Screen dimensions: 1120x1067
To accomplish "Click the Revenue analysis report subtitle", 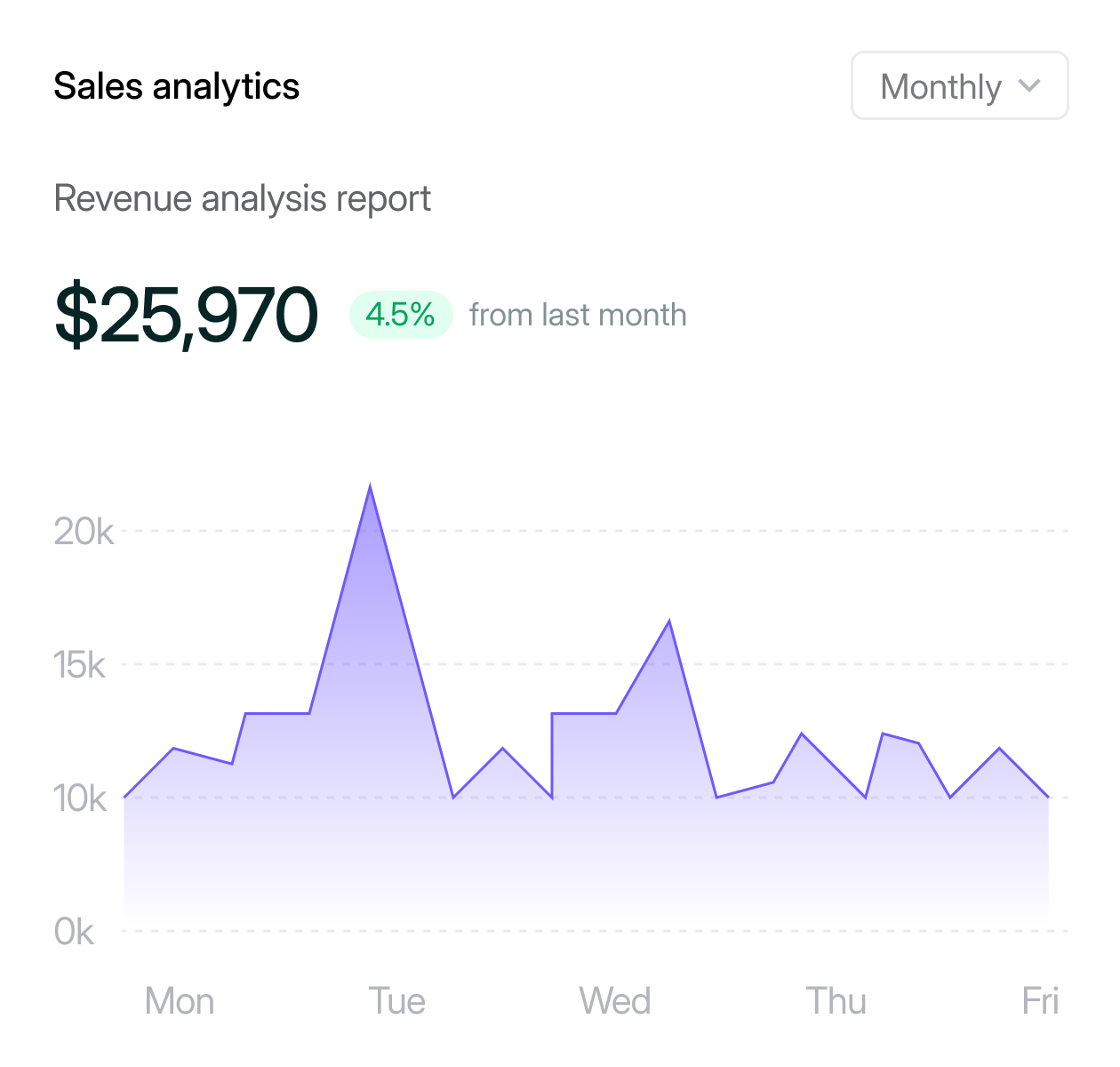I will coord(242,198).
